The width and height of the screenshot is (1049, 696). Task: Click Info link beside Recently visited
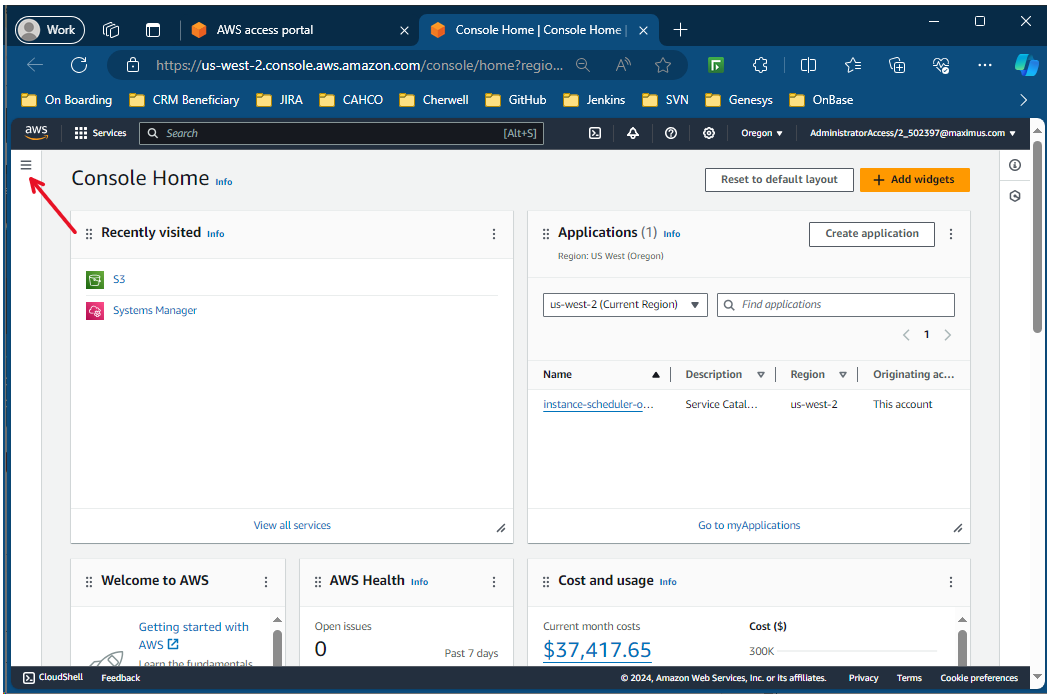pos(215,234)
